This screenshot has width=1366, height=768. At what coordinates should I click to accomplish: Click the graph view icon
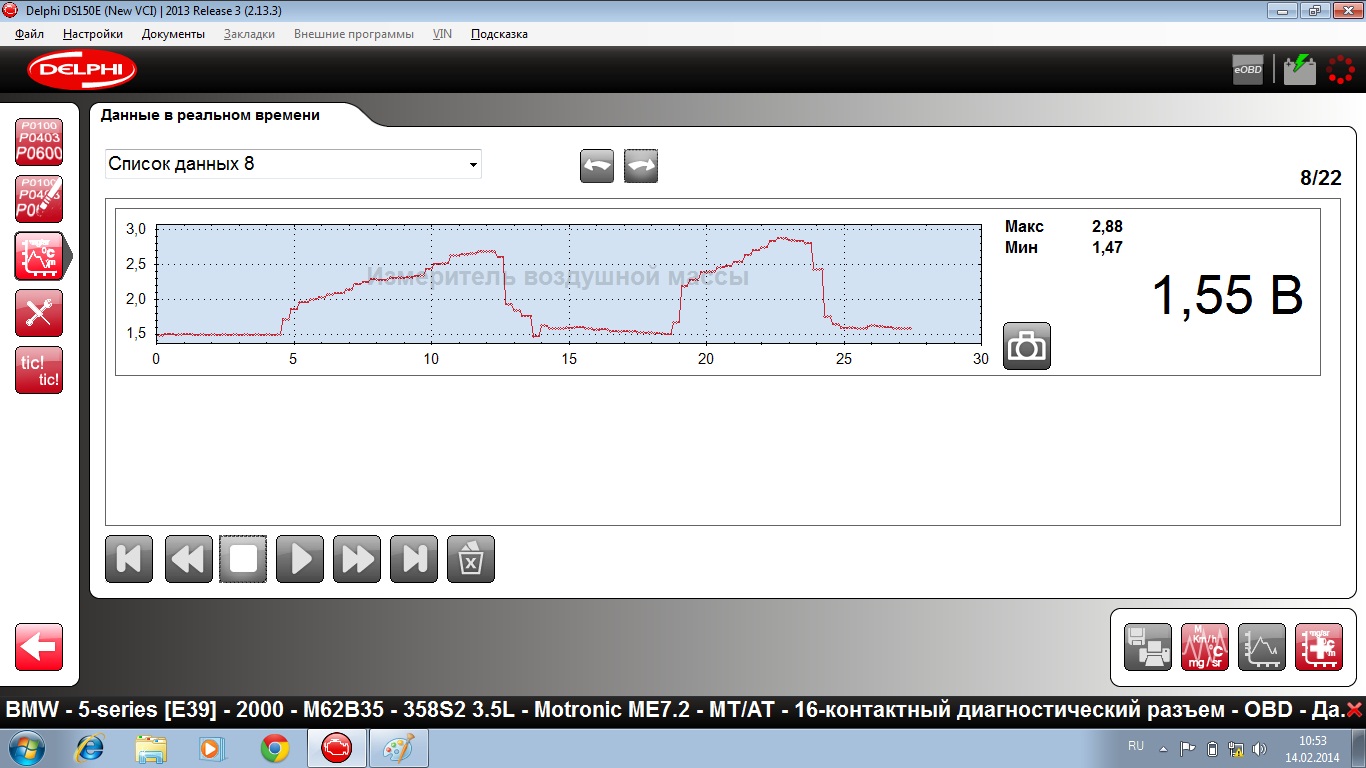click(x=1262, y=647)
